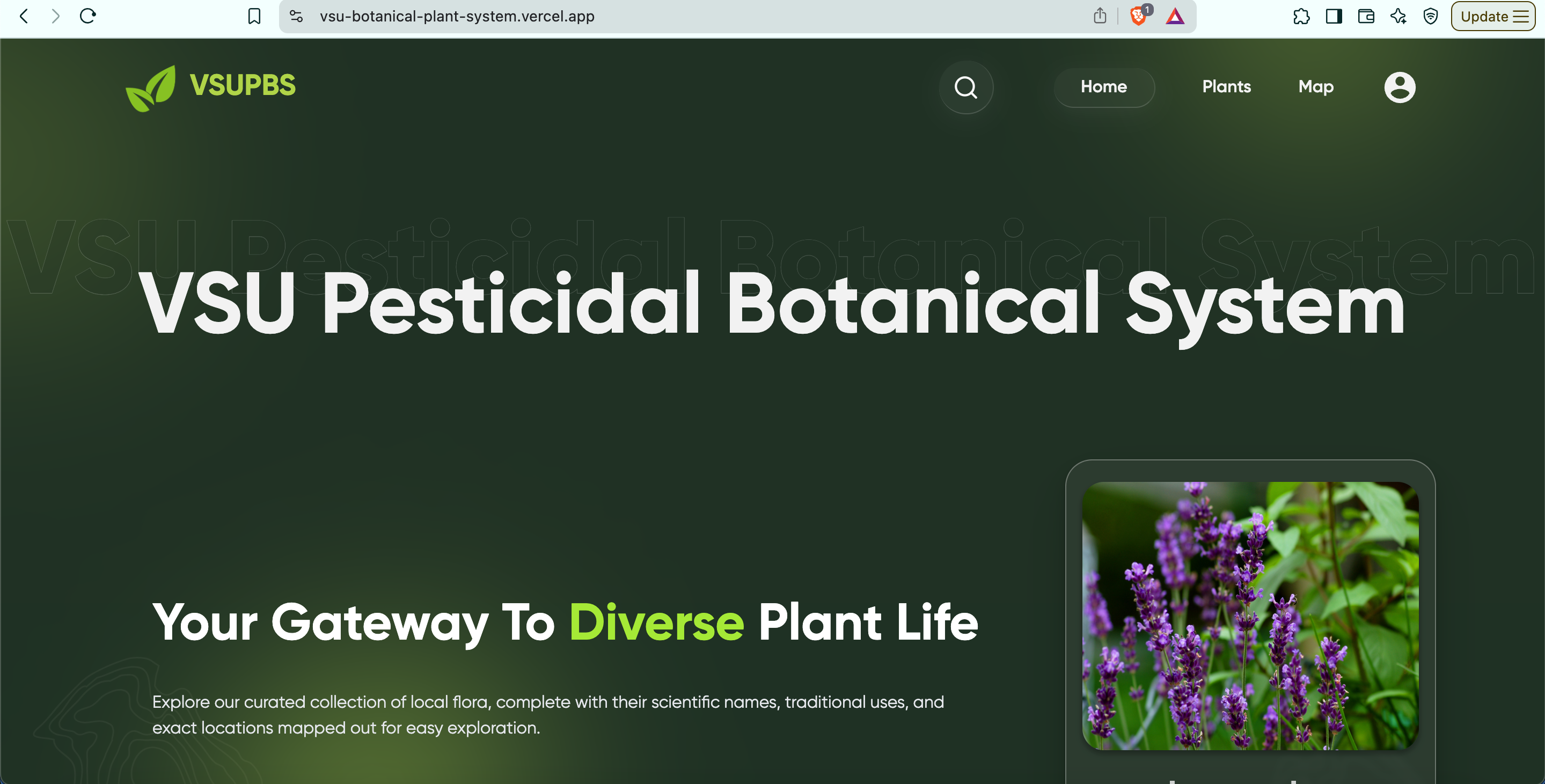The height and width of the screenshot is (784, 1545).
Task: Go back to the previous page
Action: pos(24,16)
